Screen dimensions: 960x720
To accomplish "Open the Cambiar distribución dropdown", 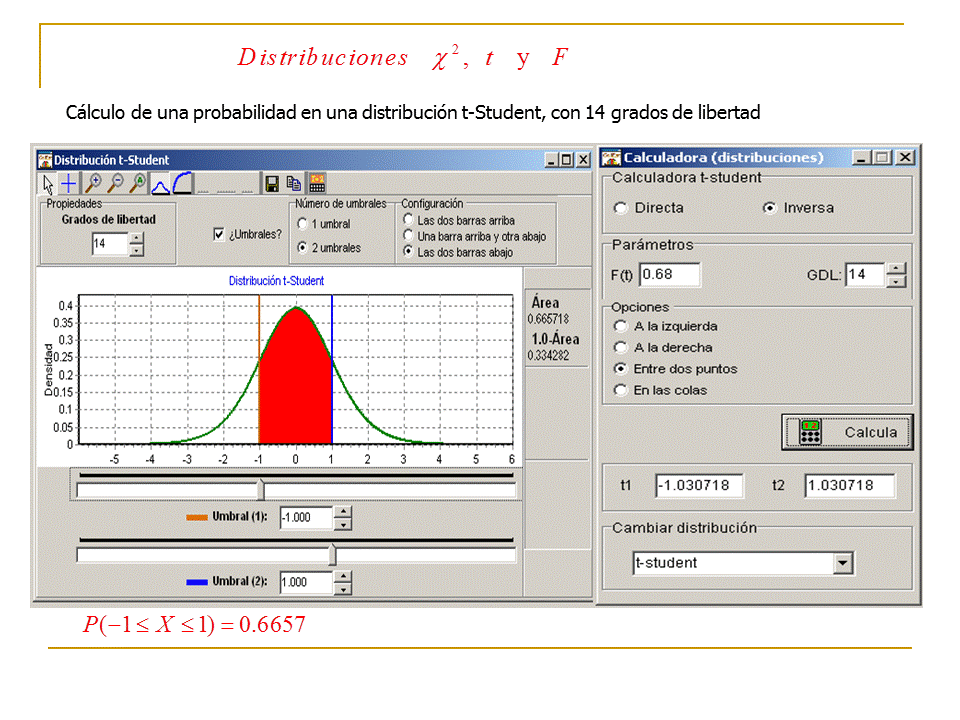I will [844, 564].
